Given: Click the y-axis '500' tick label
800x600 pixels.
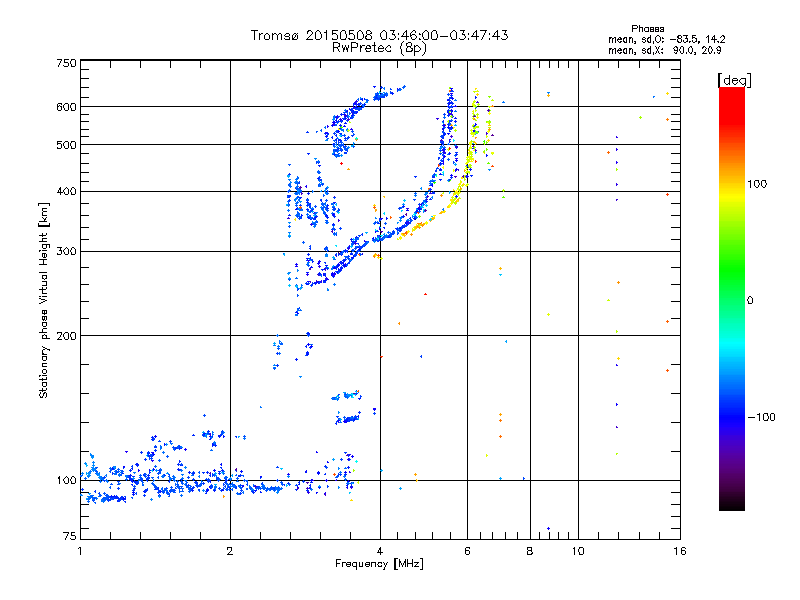Looking at the screenshot, I should tap(66, 145).
